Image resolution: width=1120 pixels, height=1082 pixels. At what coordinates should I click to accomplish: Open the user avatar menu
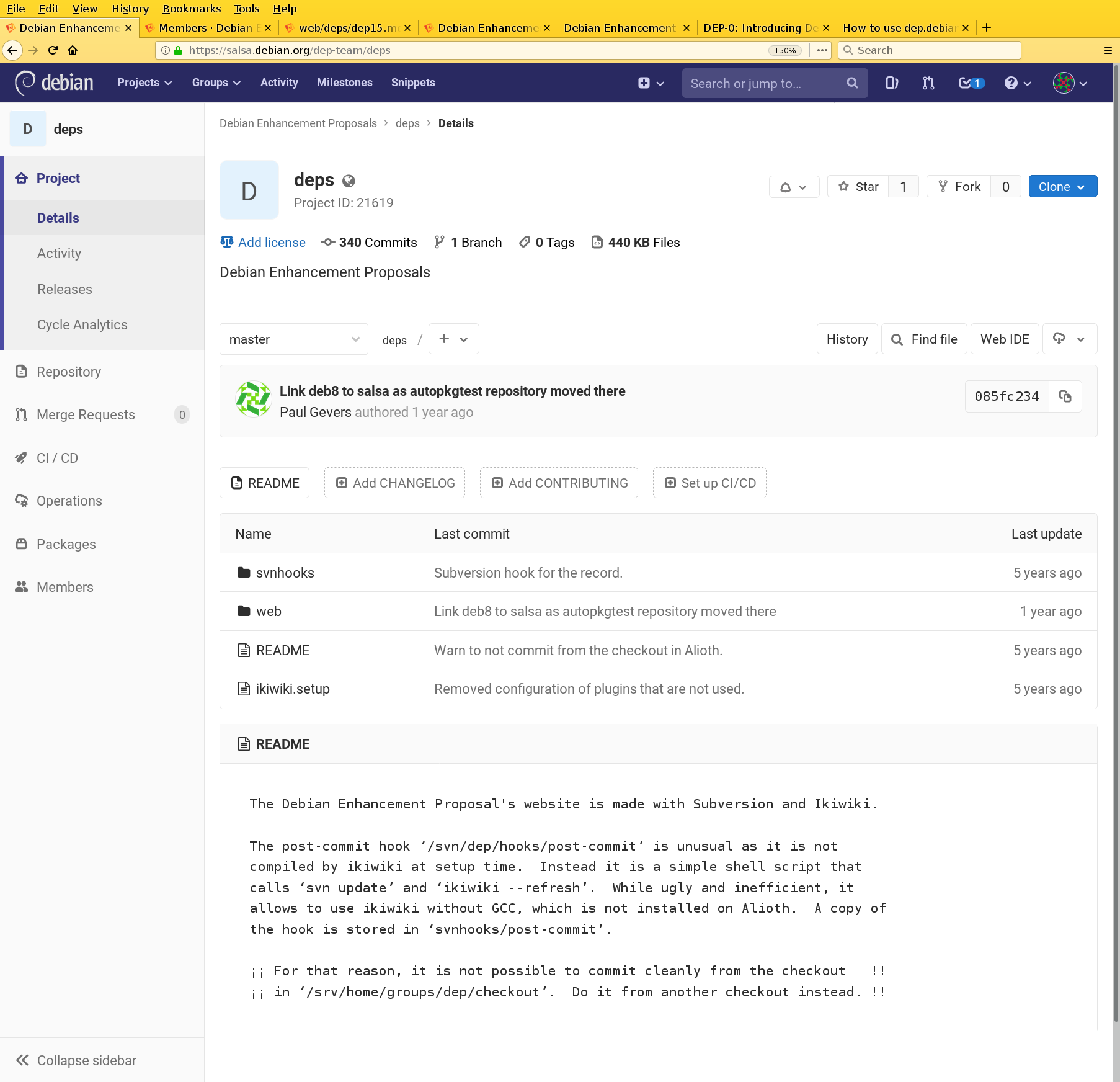click(1070, 83)
